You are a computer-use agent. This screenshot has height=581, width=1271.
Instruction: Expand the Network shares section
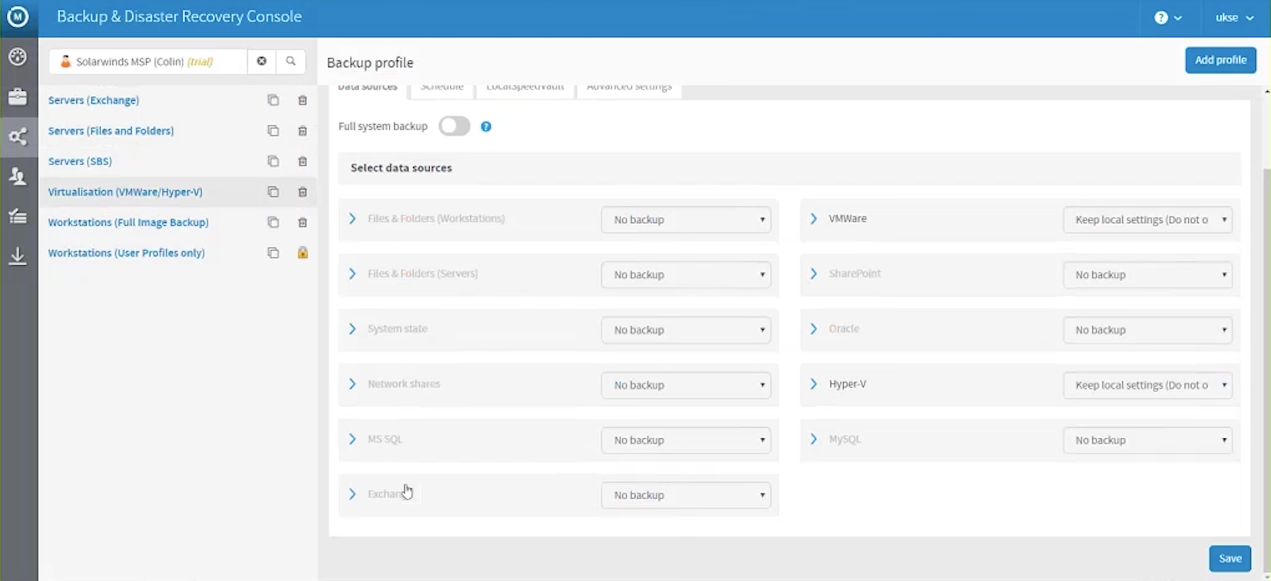352,384
